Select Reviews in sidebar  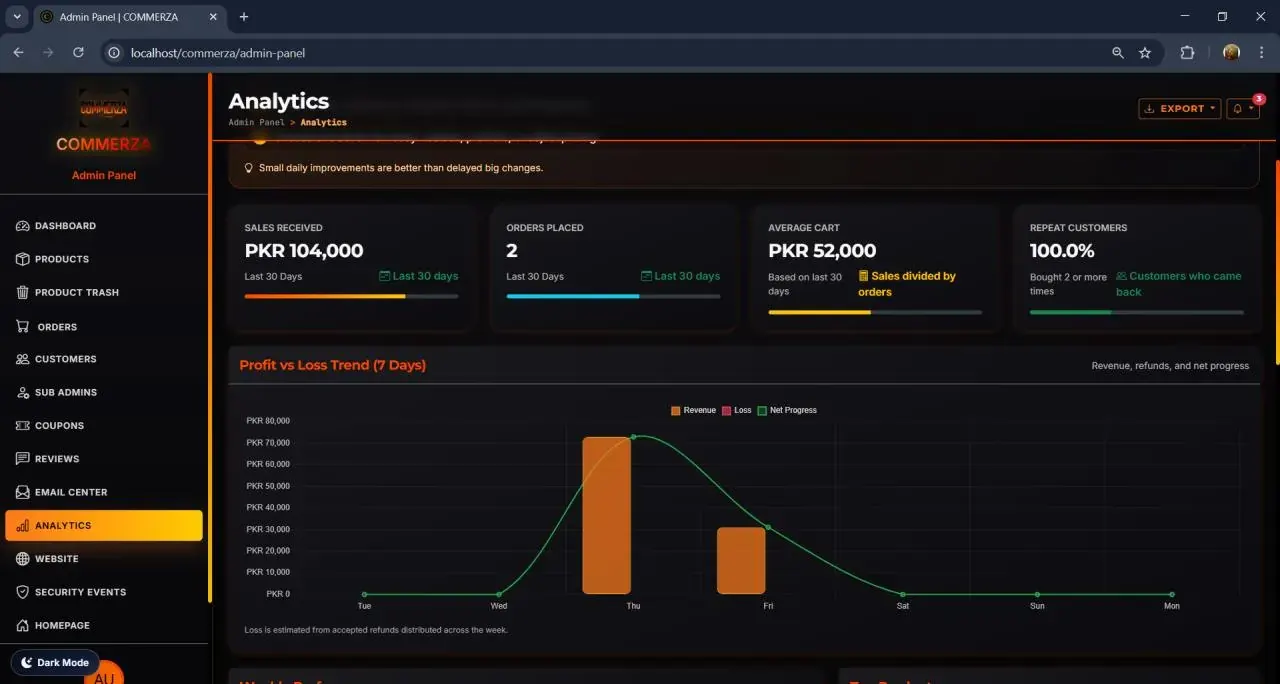pyautogui.click(x=104, y=459)
